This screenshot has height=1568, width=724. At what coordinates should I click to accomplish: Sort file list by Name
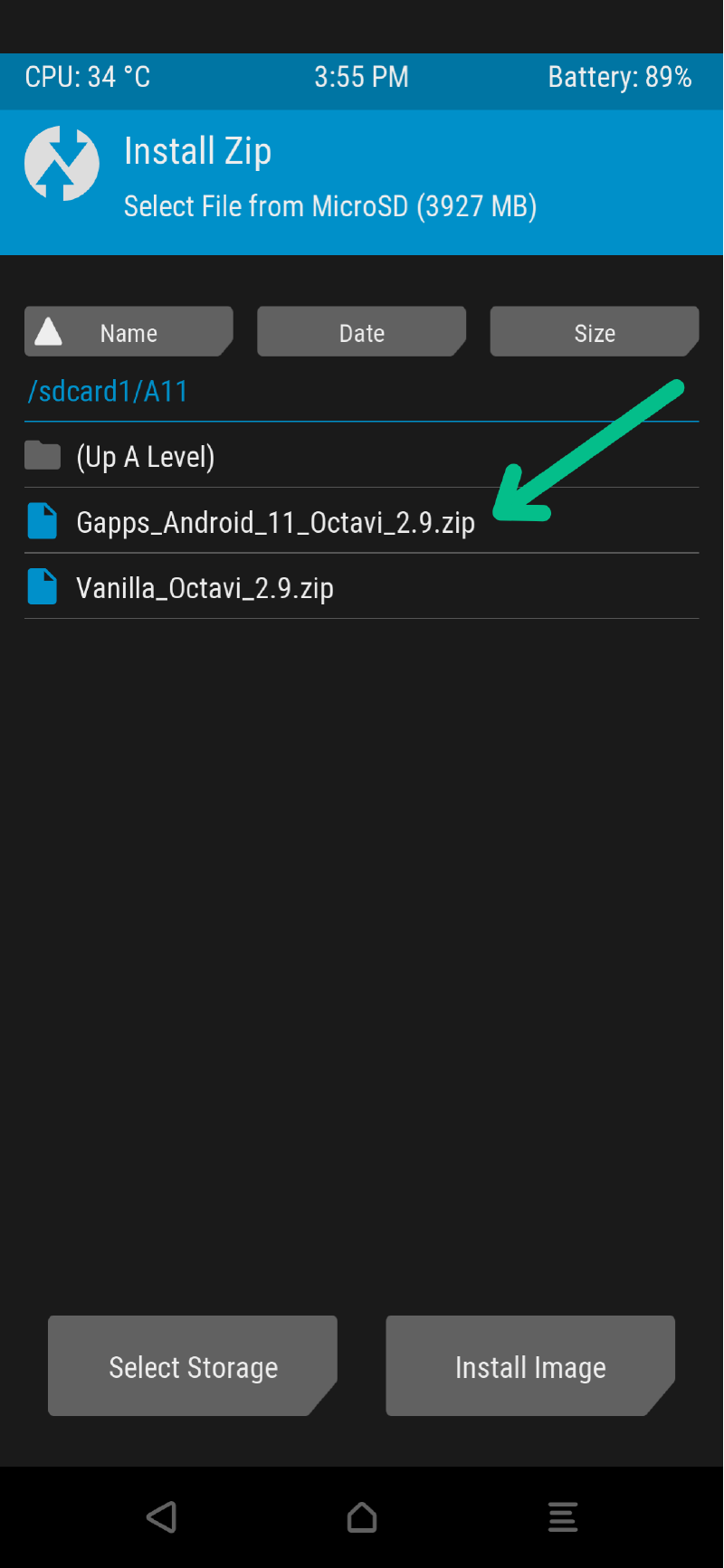[129, 332]
